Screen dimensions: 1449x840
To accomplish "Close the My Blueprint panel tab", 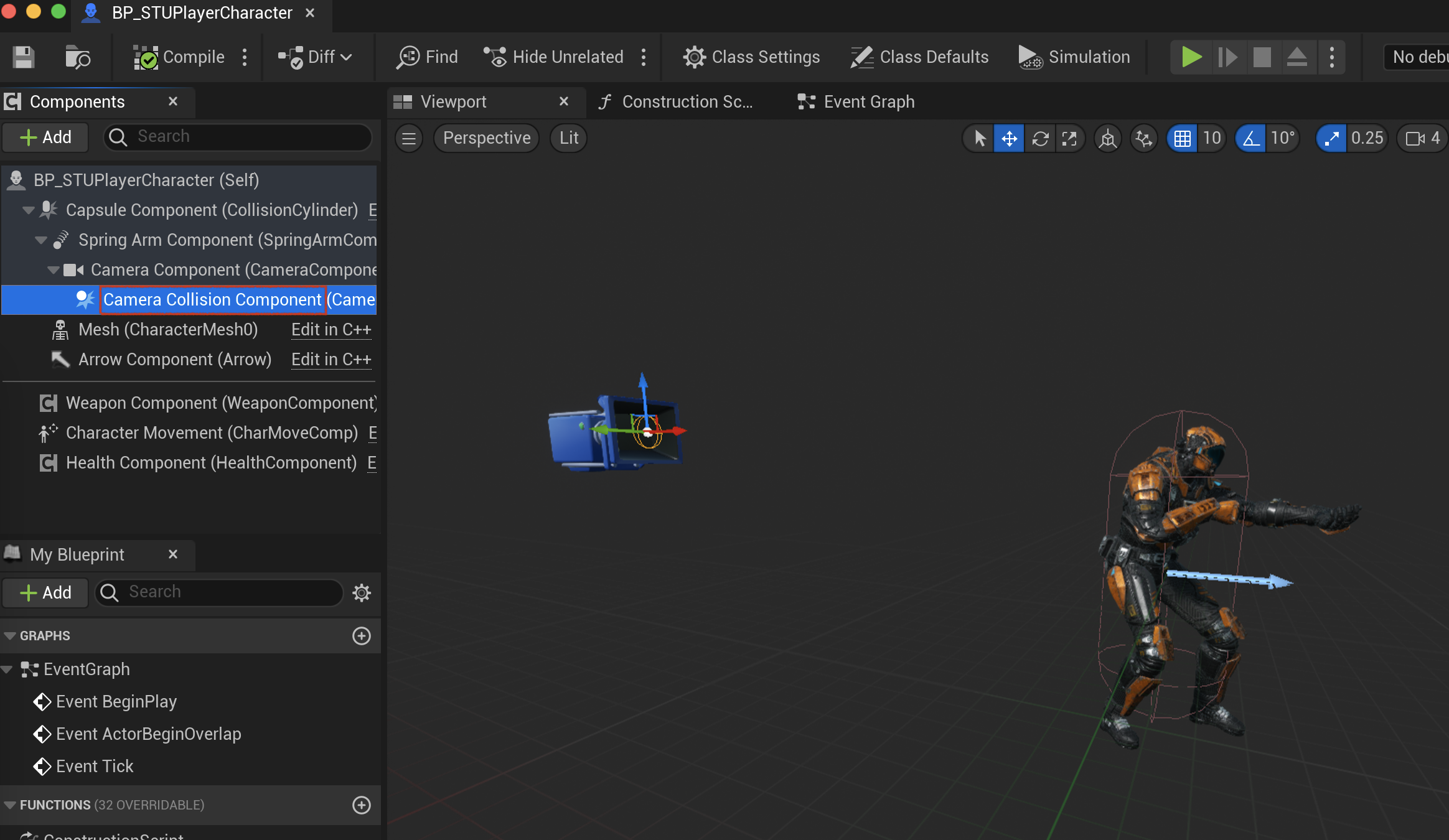I will pos(173,554).
